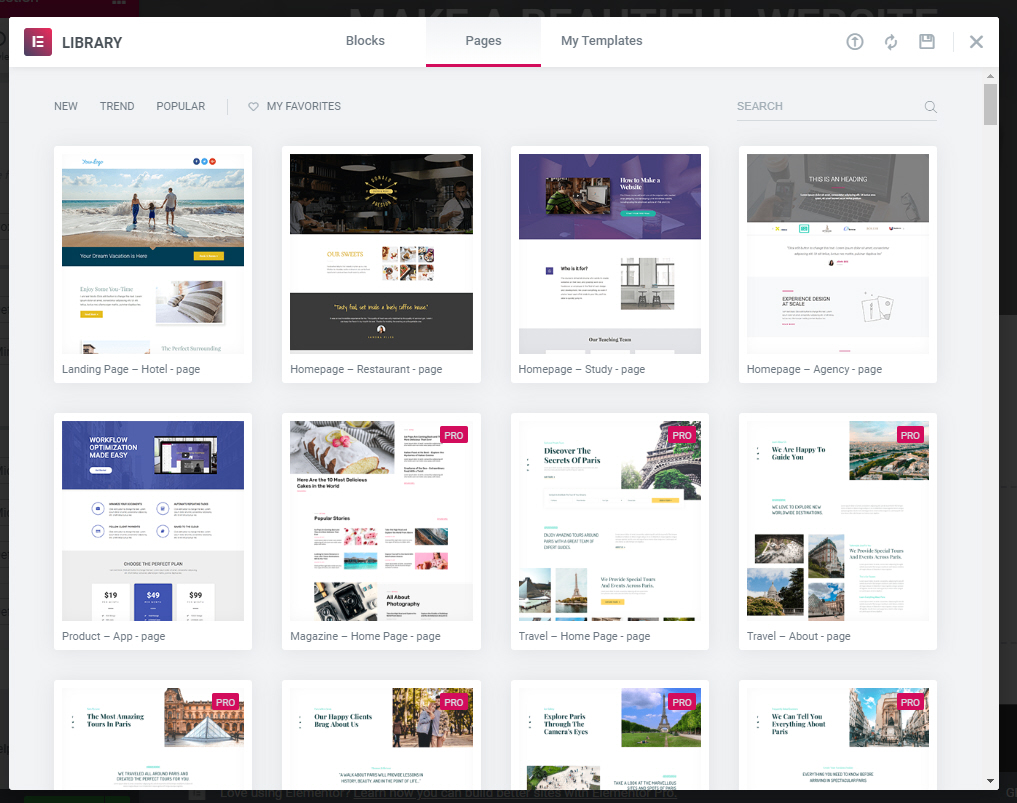Image resolution: width=1017 pixels, height=803 pixels.
Task: Click 'Travel – About - page' title
Action: pyautogui.click(x=798, y=636)
